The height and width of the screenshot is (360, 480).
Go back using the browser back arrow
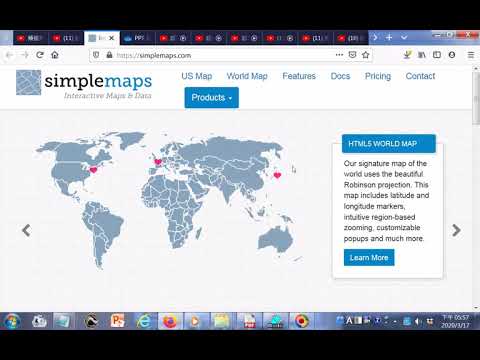coord(9,55)
